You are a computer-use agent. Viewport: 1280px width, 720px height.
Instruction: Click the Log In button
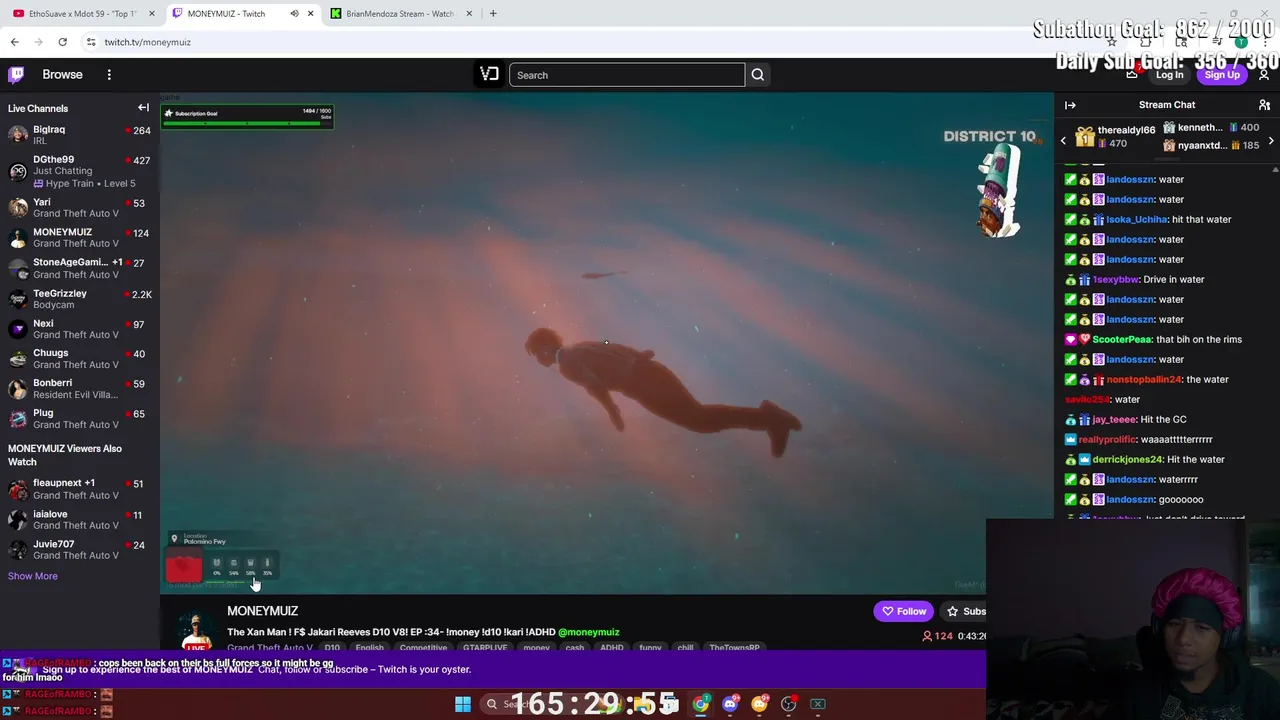[1169, 75]
